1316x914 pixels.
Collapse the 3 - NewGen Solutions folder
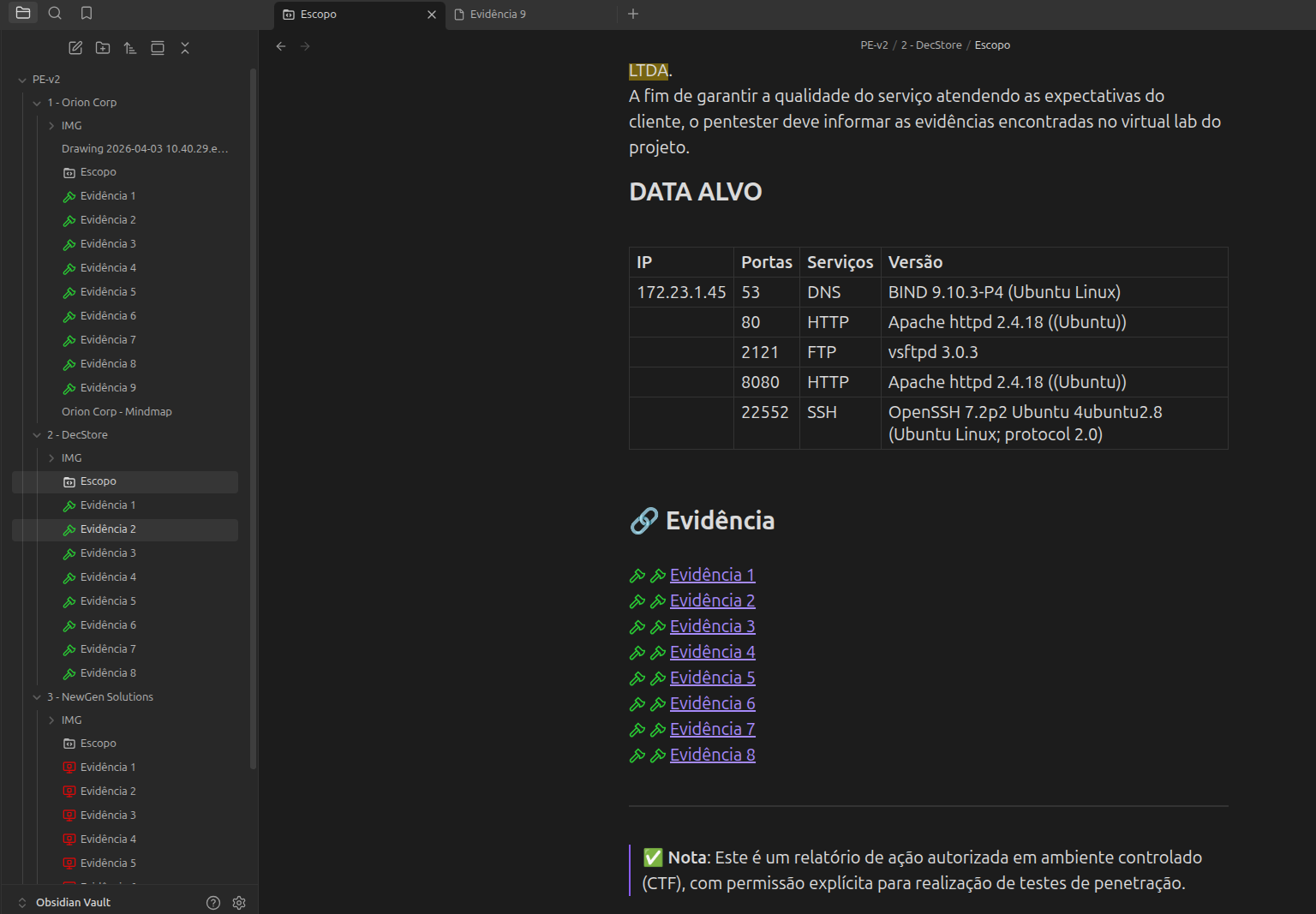(x=37, y=697)
